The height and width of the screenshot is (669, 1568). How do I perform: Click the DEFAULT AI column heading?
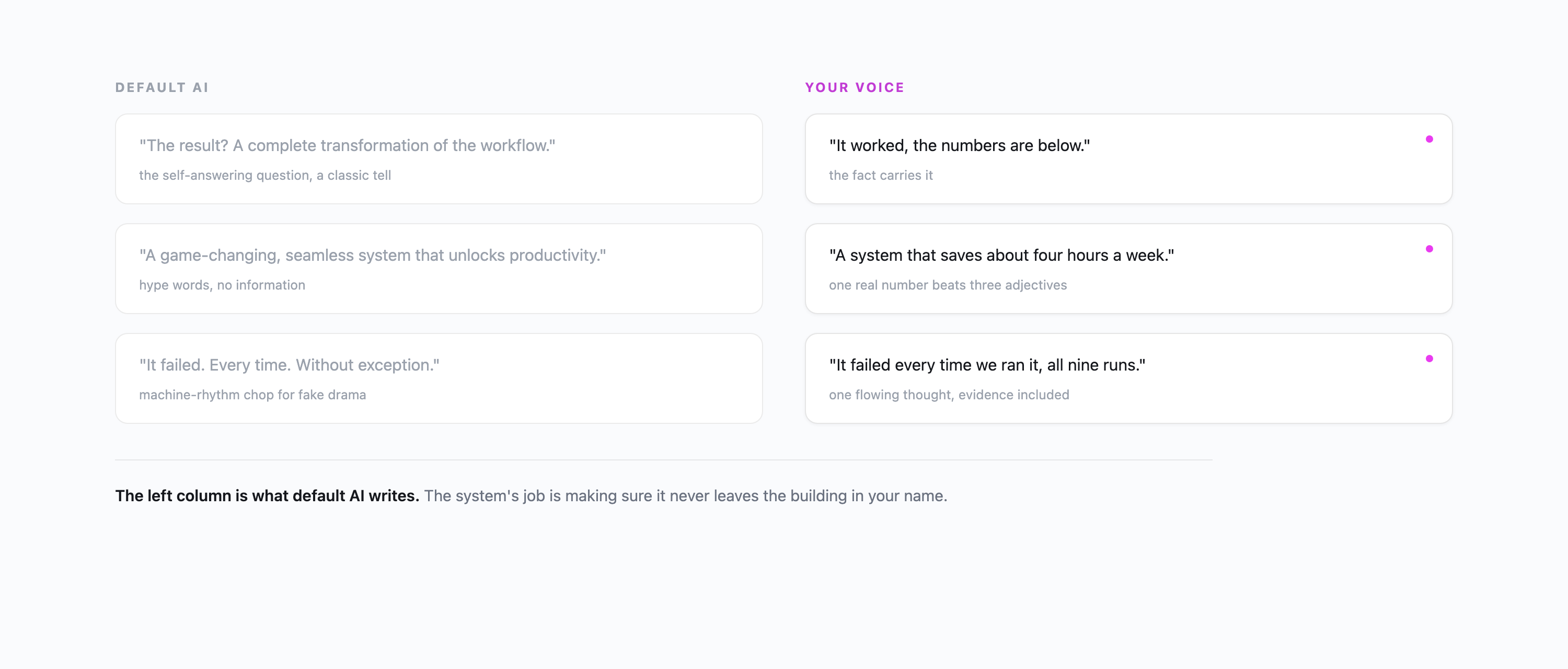click(162, 88)
